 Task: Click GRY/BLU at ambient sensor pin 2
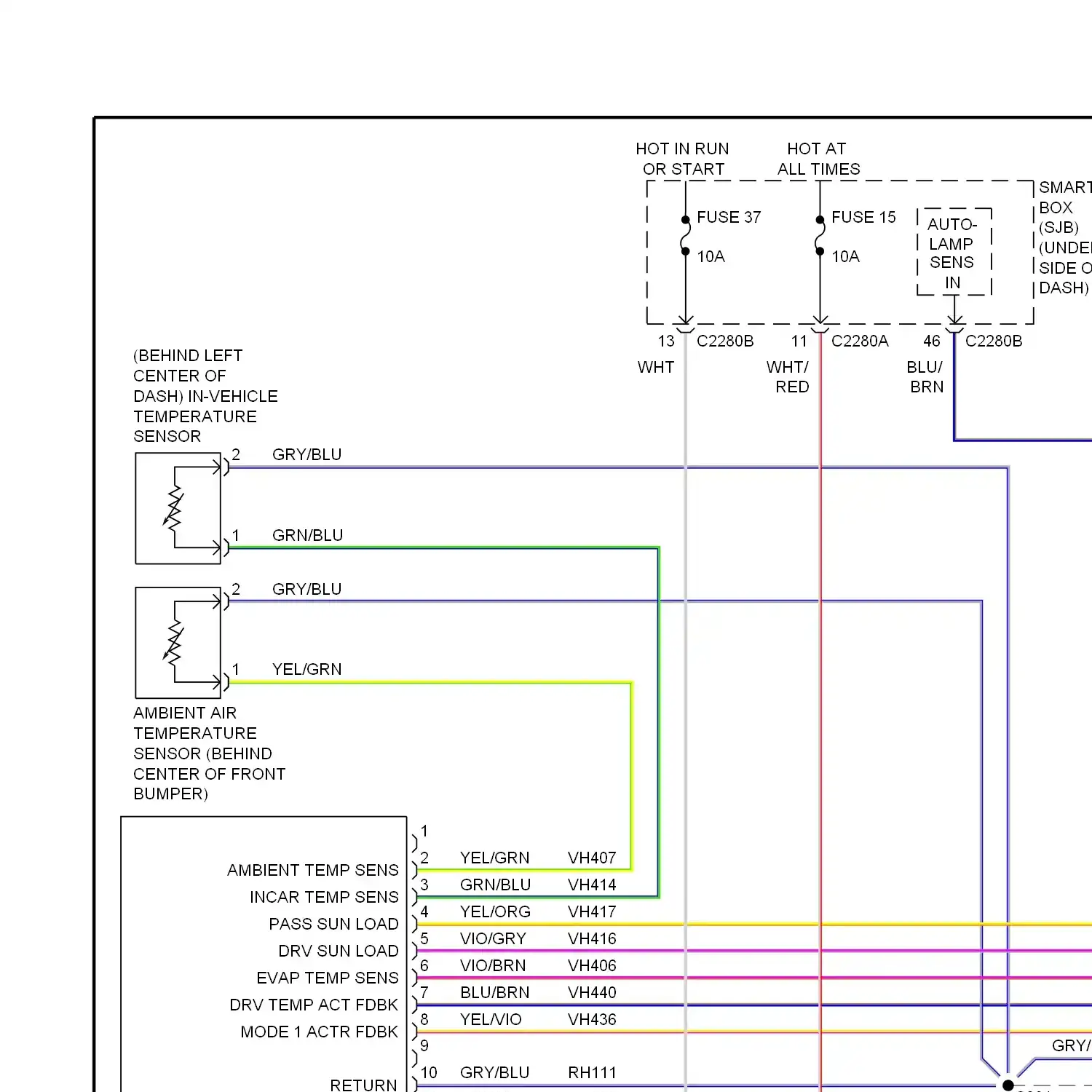coord(306,589)
